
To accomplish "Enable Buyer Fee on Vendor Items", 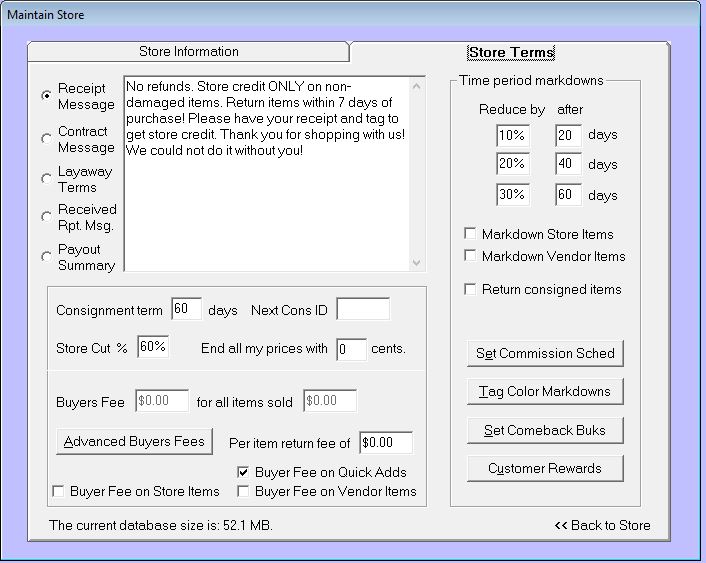I will pyautogui.click(x=243, y=491).
